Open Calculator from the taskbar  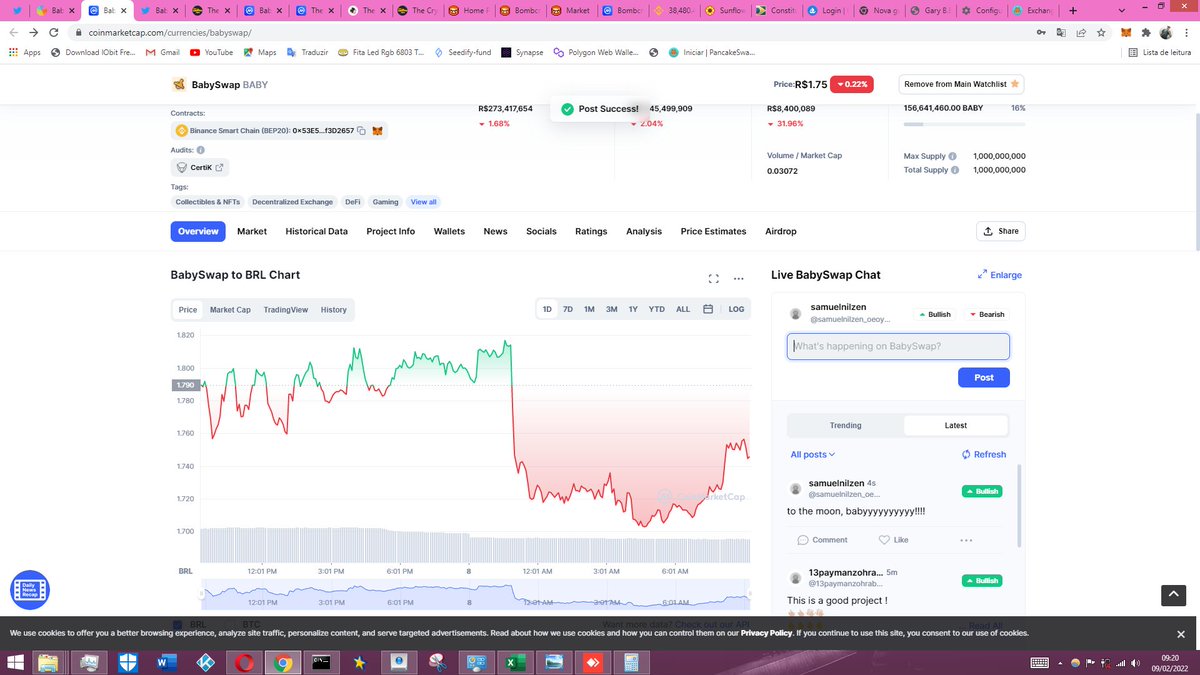tap(631, 662)
